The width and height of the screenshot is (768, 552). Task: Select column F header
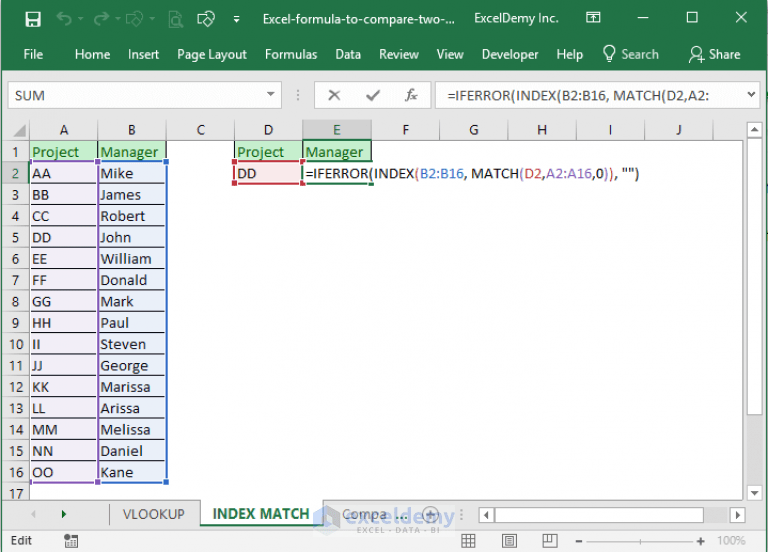coord(406,130)
